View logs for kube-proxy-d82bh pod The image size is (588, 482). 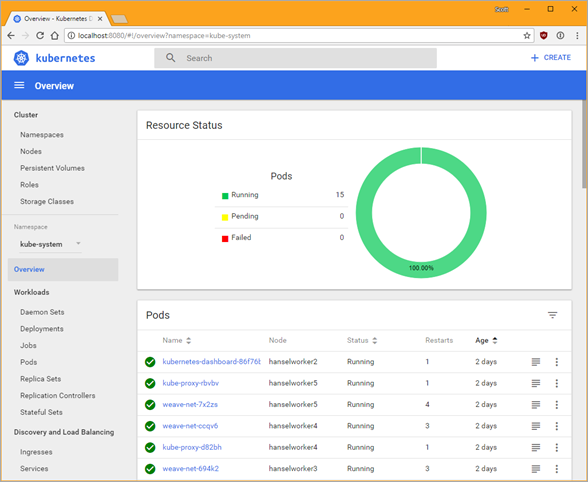(x=536, y=447)
